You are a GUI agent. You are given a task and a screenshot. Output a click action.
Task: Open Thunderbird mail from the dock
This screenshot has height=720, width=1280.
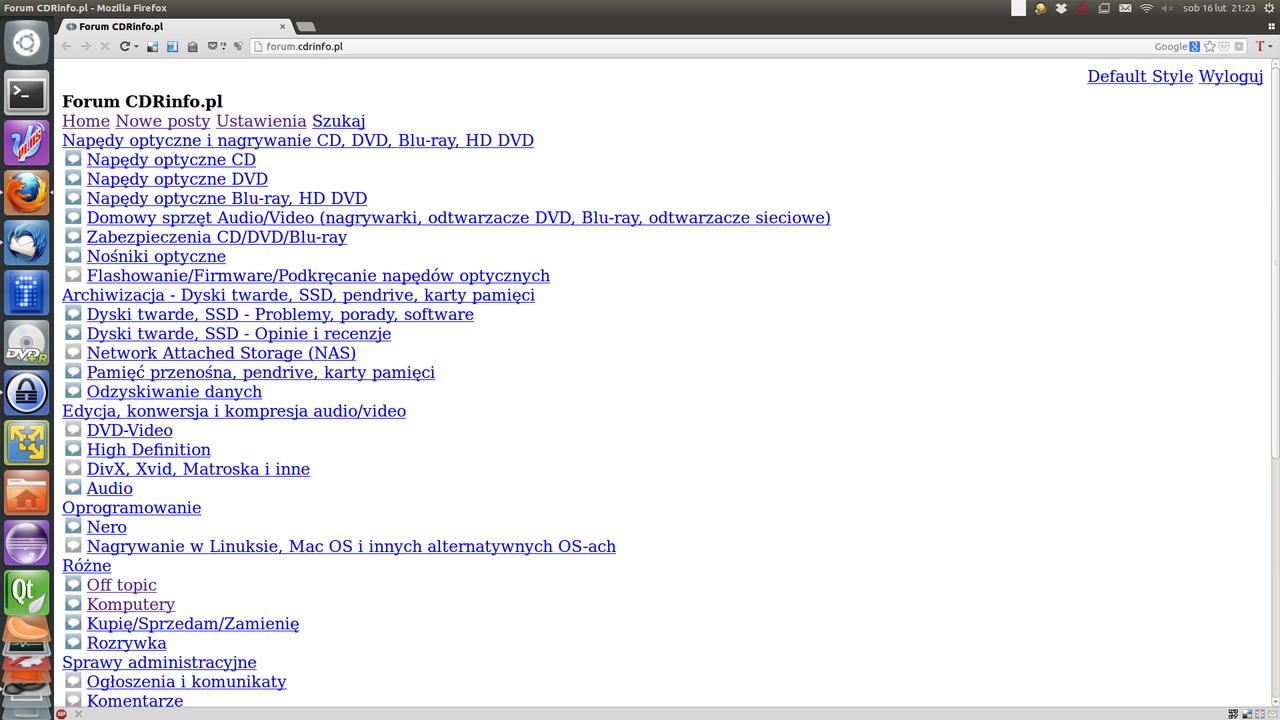(x=26, y=243)
